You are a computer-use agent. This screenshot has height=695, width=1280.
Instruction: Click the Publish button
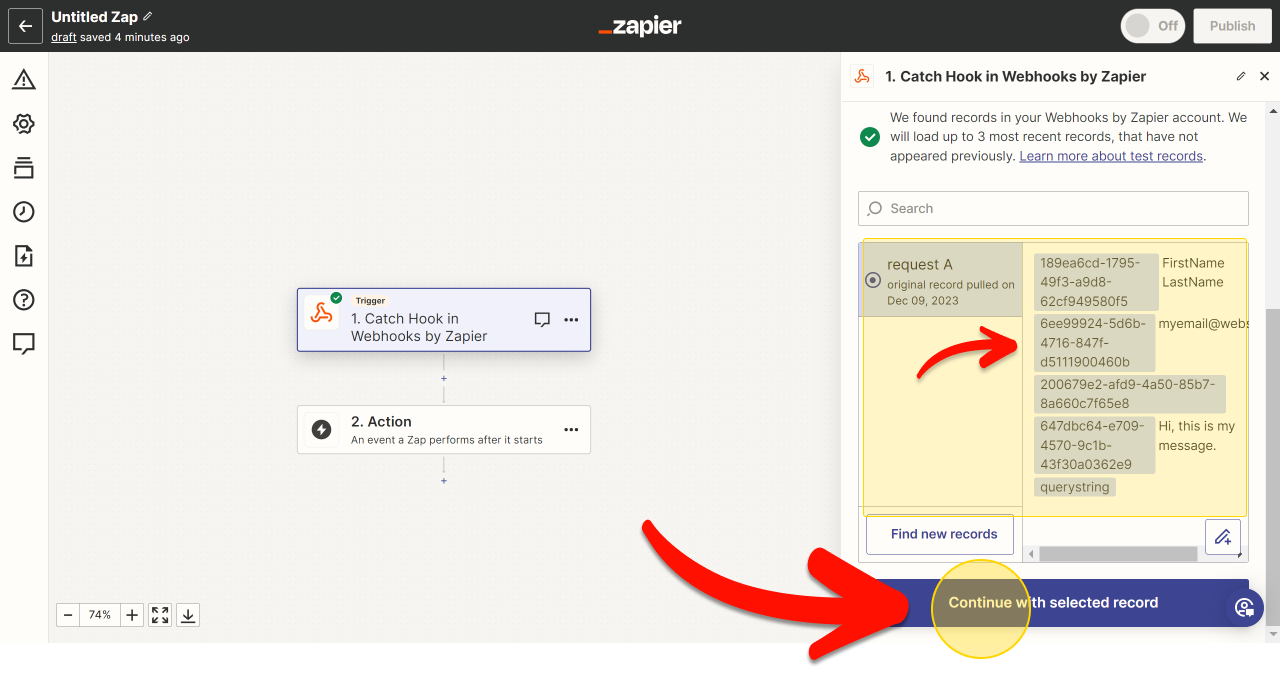click(1232, 26)
